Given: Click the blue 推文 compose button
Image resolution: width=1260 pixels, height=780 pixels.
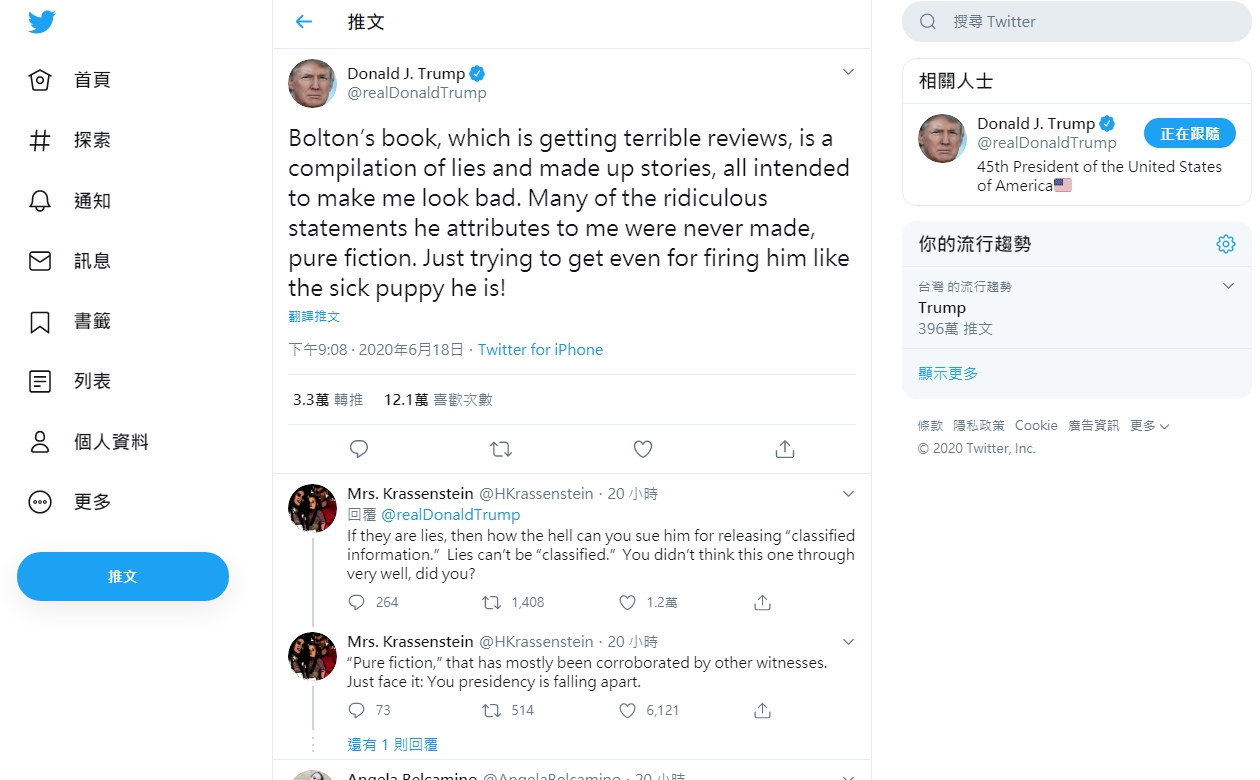Looking at the screenshot, I should [123, 576].
